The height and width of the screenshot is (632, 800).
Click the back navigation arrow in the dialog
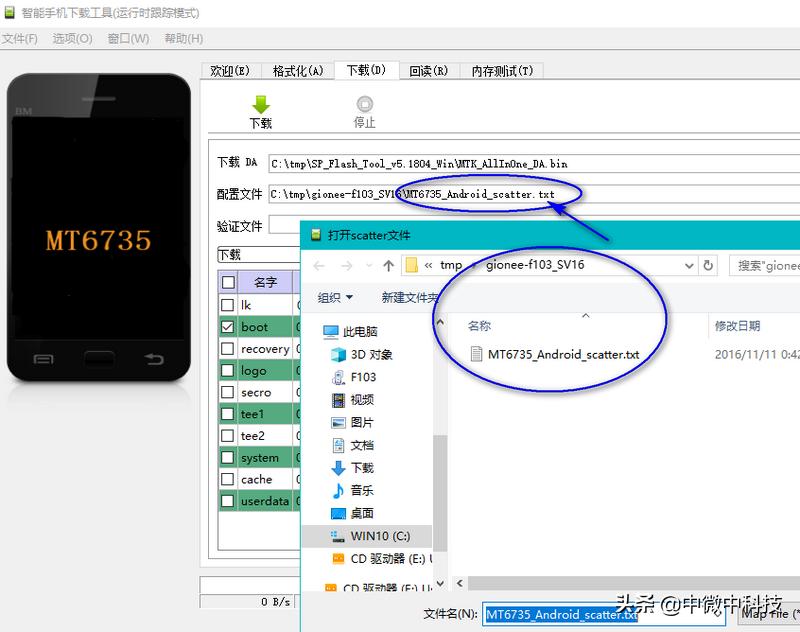(x=321, y=265)
